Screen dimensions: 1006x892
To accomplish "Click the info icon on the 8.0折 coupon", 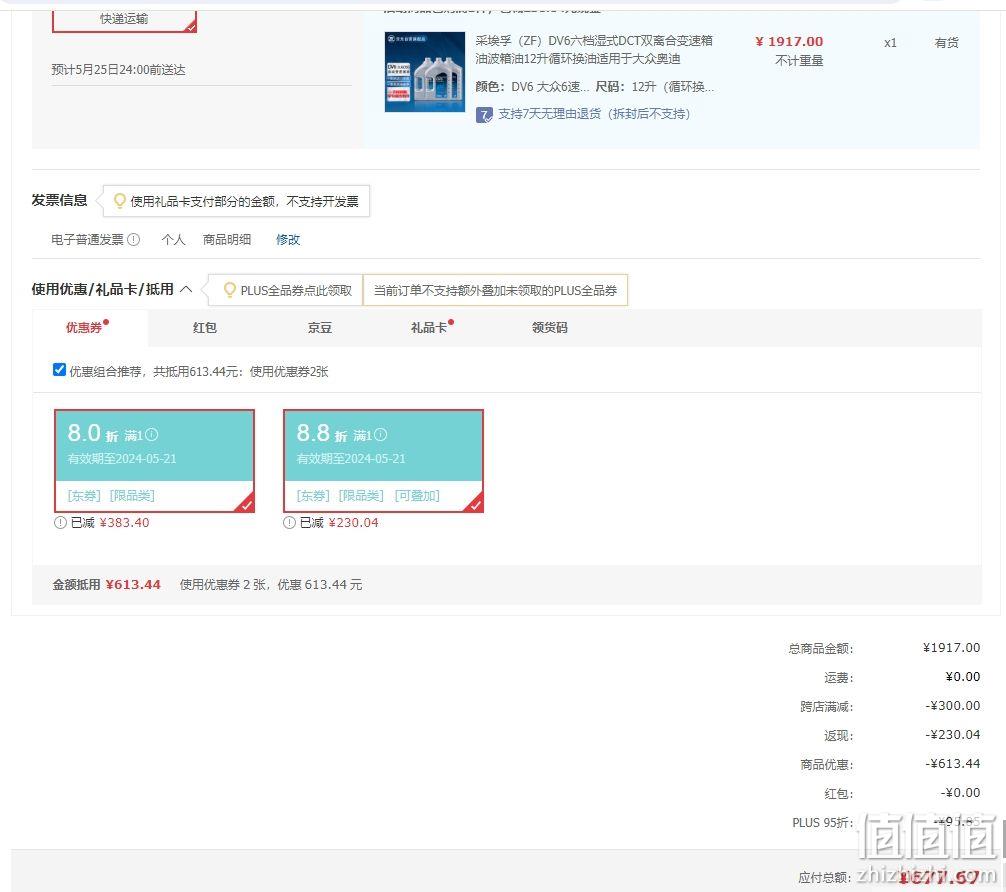I will [x=151, y=435].
